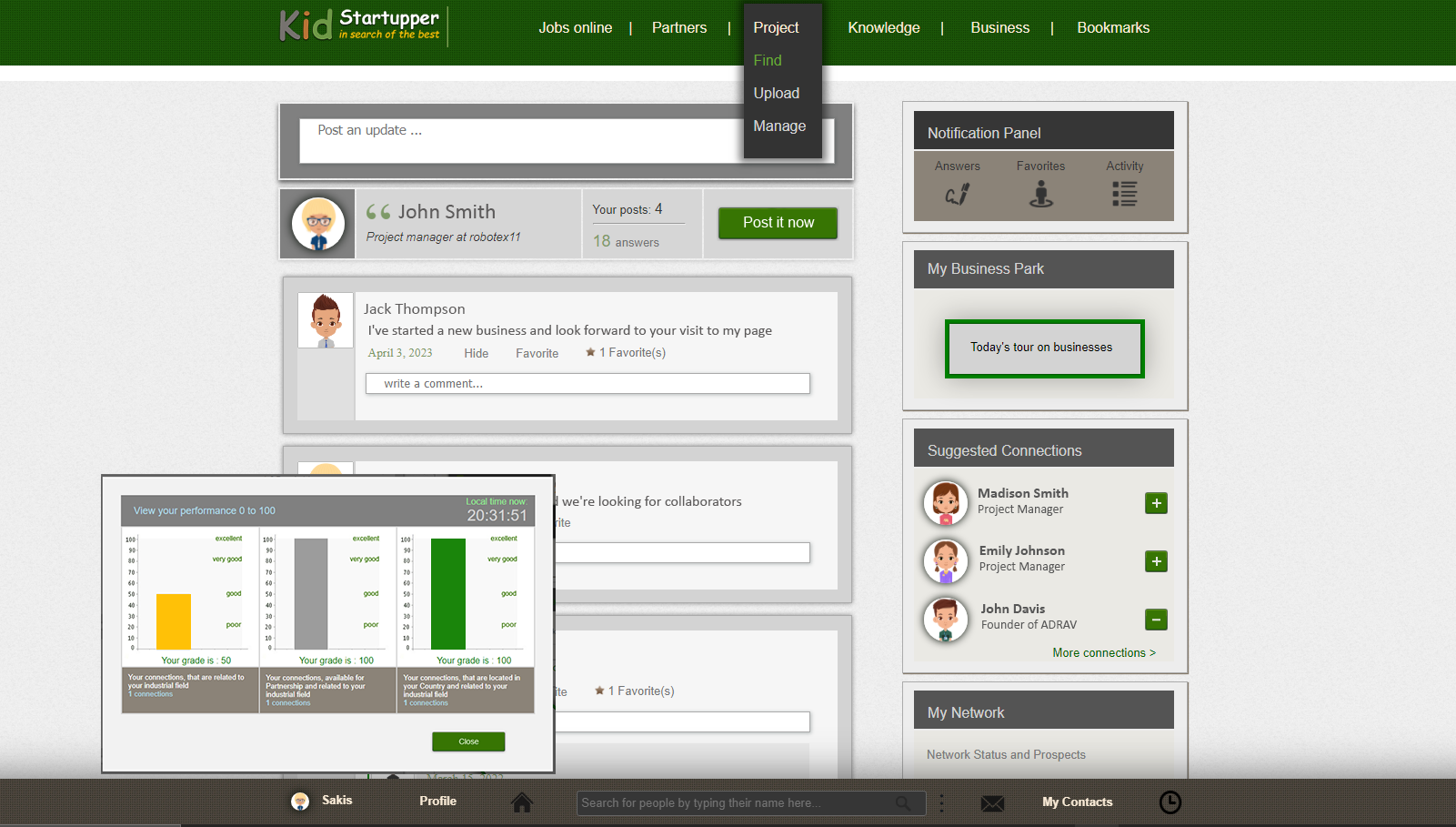The width and height of the screenshot is (1456, 827).
Task: Open the Answers notification icon
Action: [x=957, y=194]
